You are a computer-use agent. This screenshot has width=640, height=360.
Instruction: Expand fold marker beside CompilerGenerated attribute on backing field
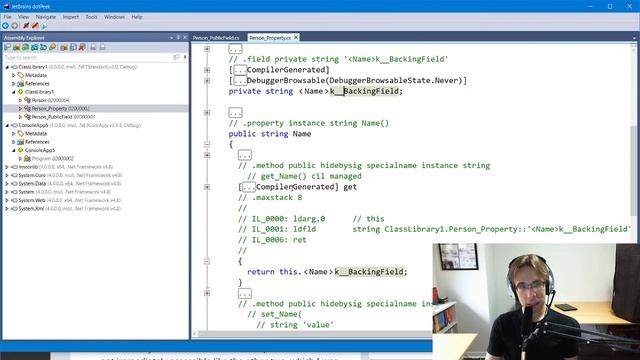point(207,70)
